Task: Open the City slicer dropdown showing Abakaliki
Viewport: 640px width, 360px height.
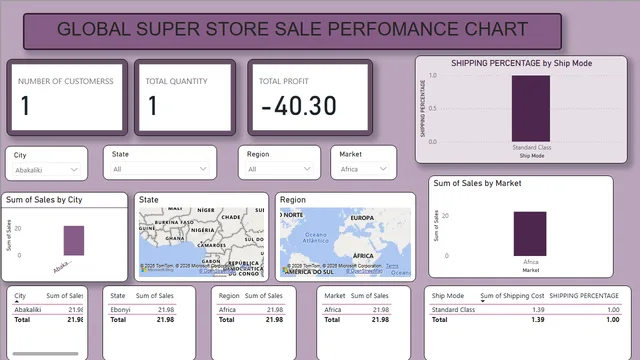Action: (x=47, y=170)
